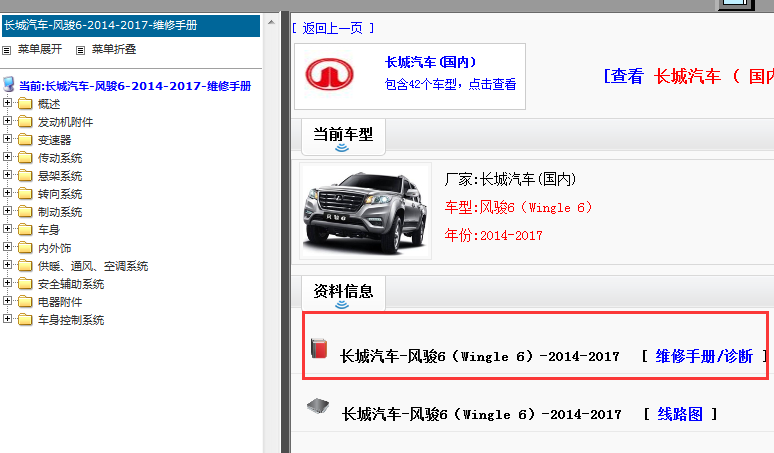Expand the 内外饰 tree node
The image size is (774, 453).
[x=7, y=247]
